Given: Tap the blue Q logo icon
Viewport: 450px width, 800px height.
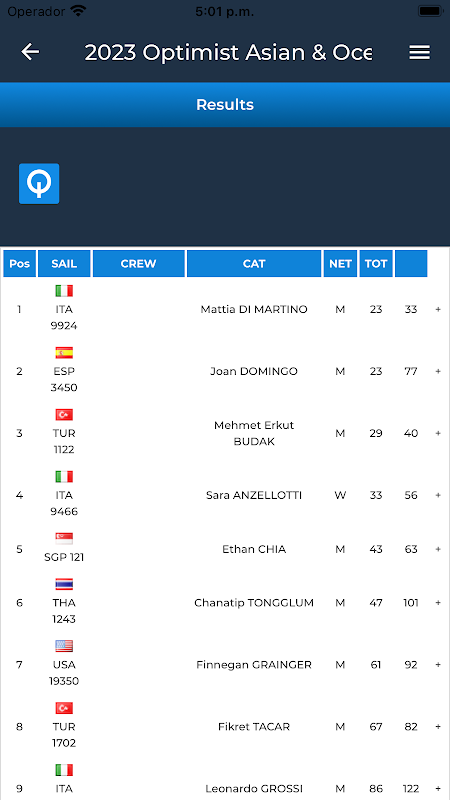Looking at the screenshot, I should pos(39,184).
